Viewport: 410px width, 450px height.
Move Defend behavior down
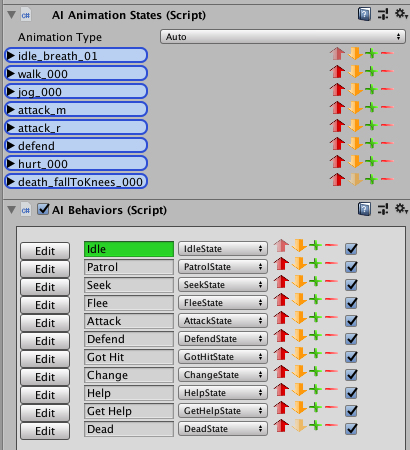tap(299, 336)
